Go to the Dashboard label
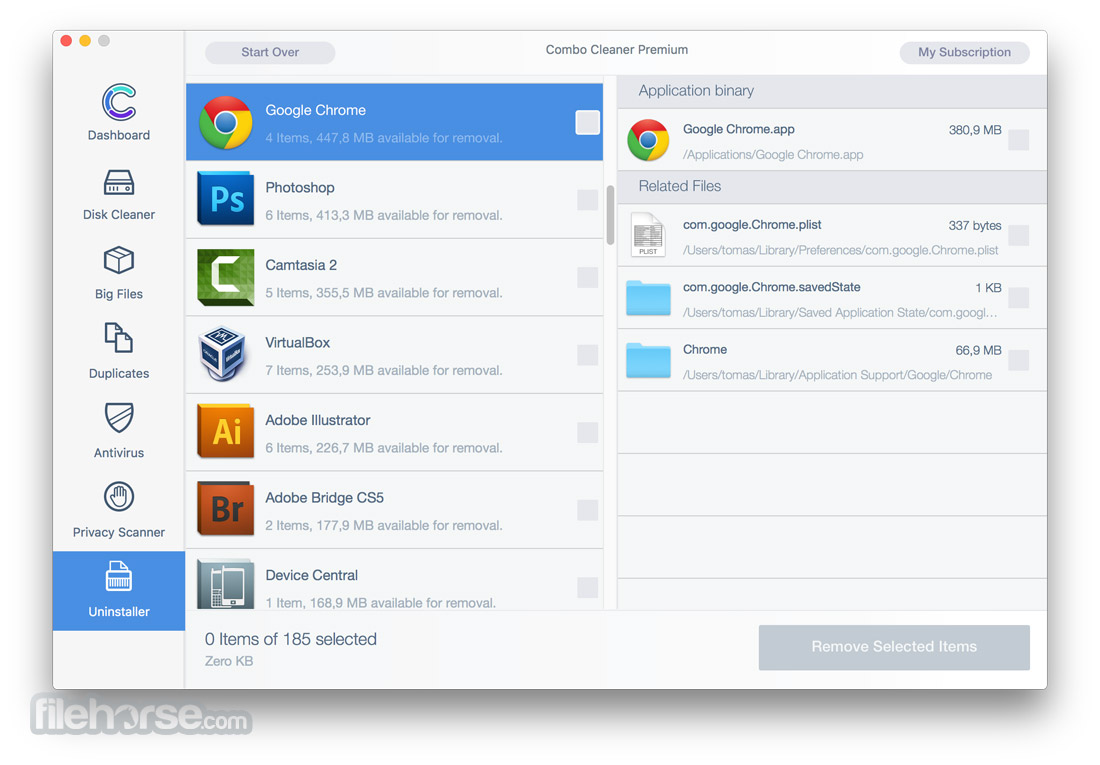The image size is (1100, 765). click(119, 135)
